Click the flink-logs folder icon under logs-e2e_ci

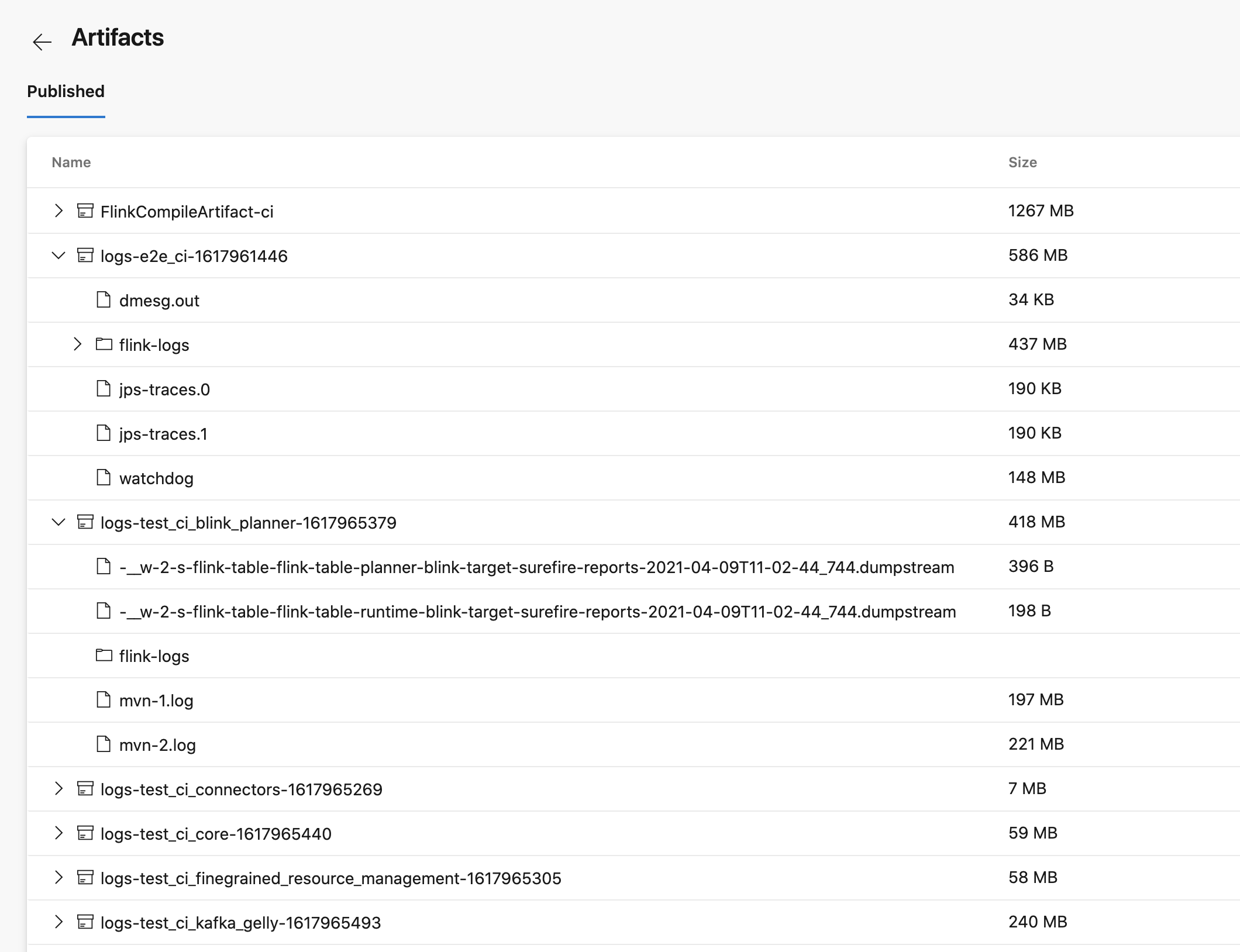pos(104,344)
